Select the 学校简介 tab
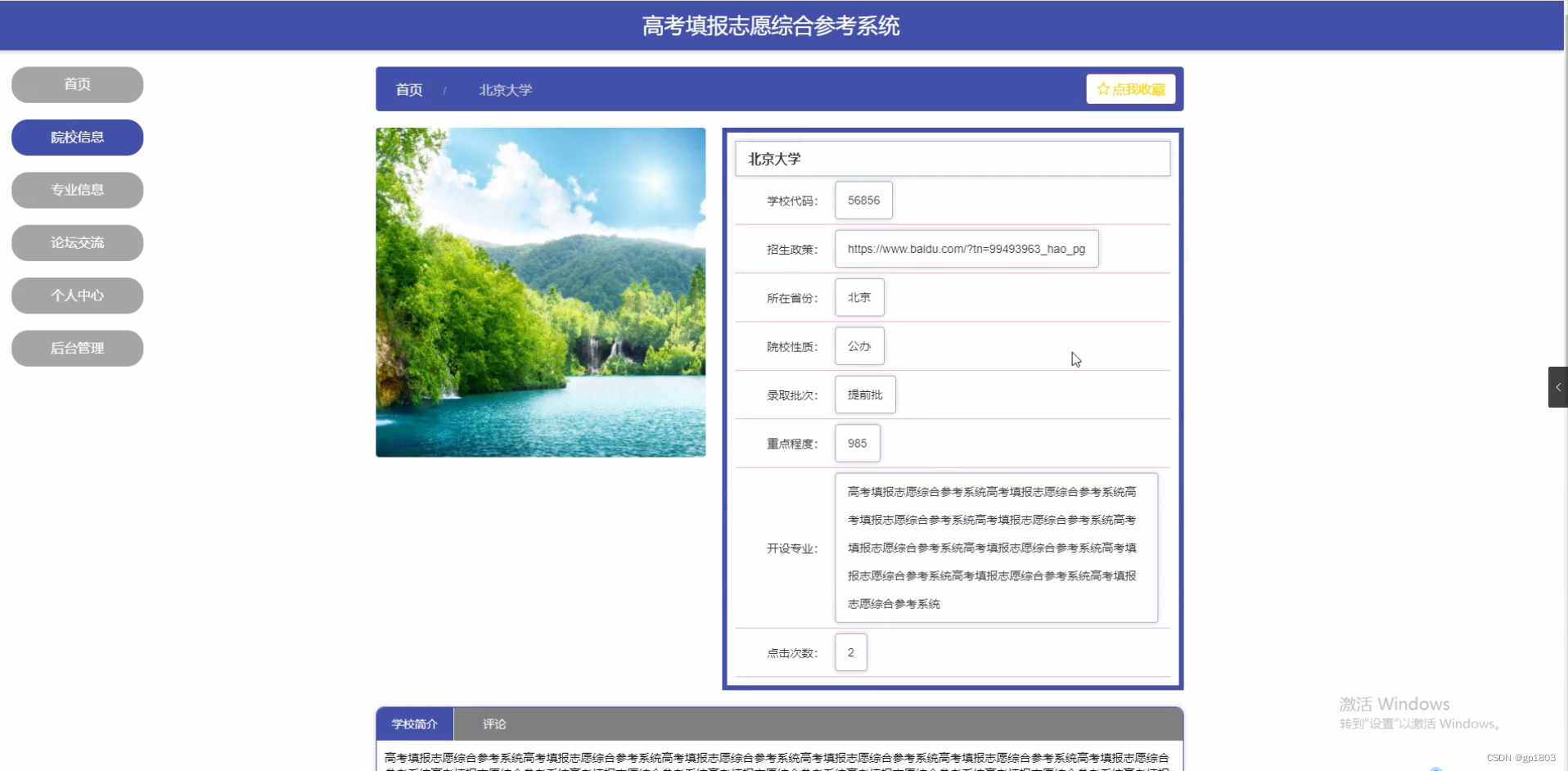 pyautogui.click(x=415, y=724)
